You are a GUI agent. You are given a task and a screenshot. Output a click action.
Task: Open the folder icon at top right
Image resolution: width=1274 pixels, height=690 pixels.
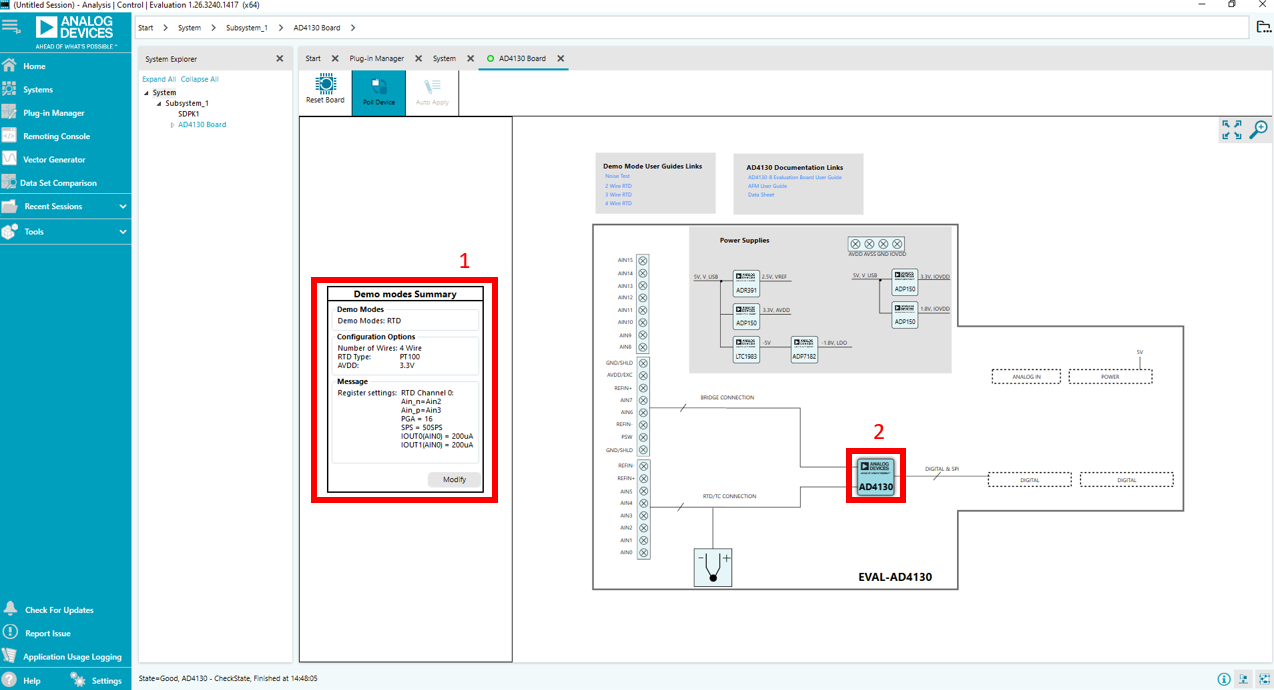coord(1264,27)
